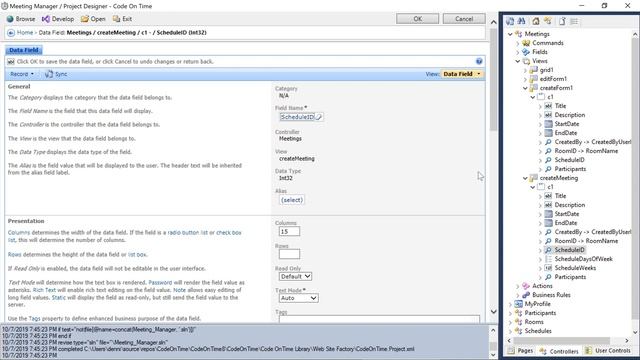Open the Read Only Default dropdown
This screenshot has height=360, width=640.
pos(295,276)
